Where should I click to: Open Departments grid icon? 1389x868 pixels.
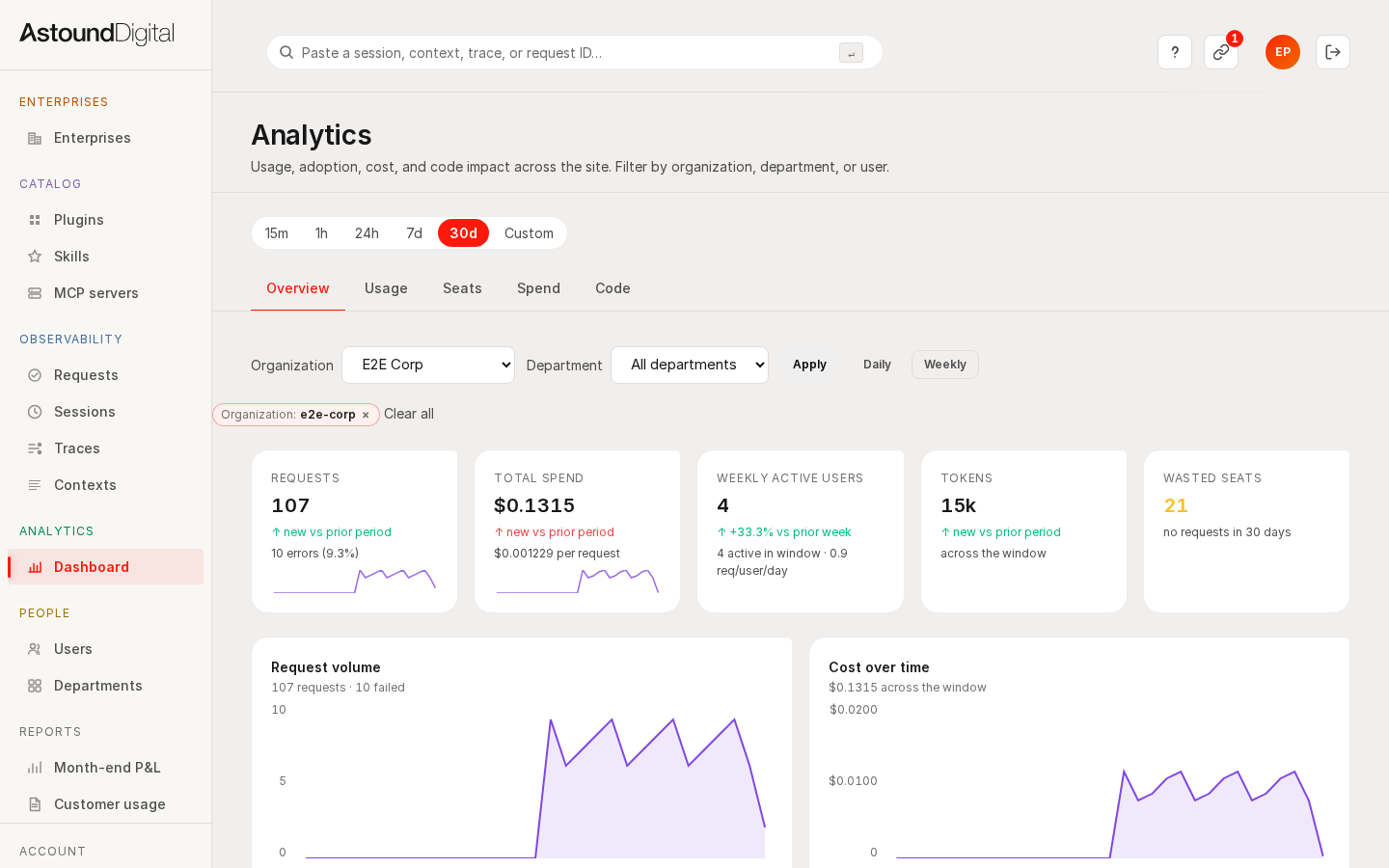click(x=35, y=686)
